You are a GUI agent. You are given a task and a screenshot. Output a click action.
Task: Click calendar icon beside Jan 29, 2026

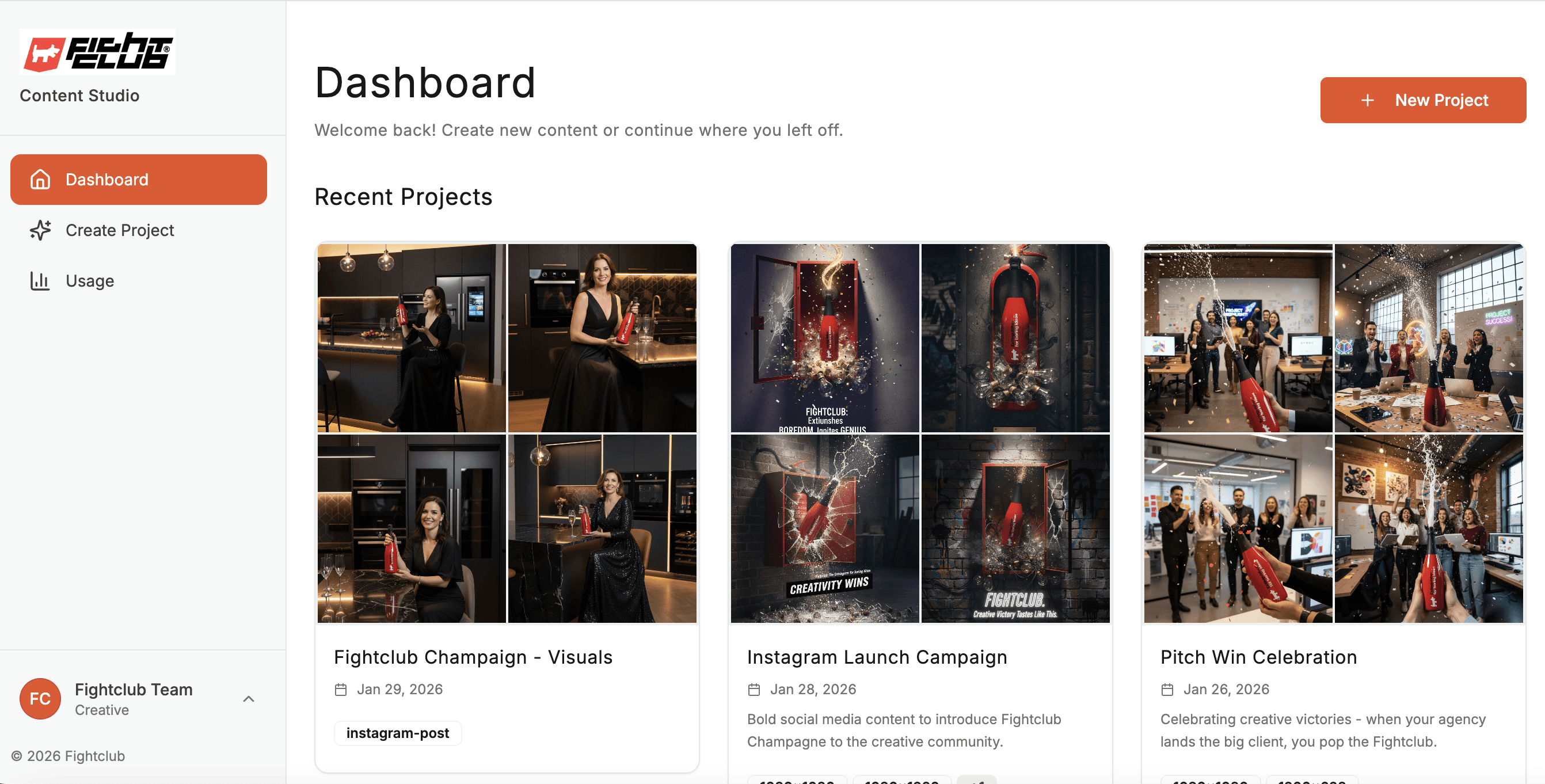click(x=341, y=690)
